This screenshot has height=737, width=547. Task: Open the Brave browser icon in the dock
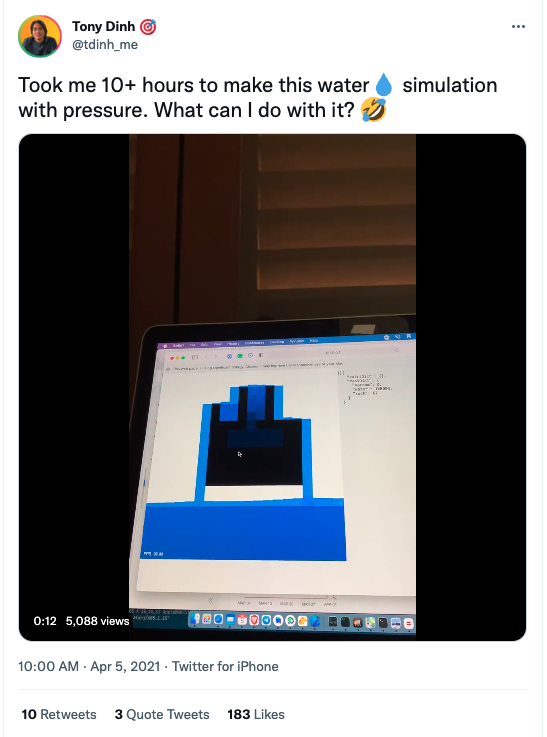pos(254,620)
